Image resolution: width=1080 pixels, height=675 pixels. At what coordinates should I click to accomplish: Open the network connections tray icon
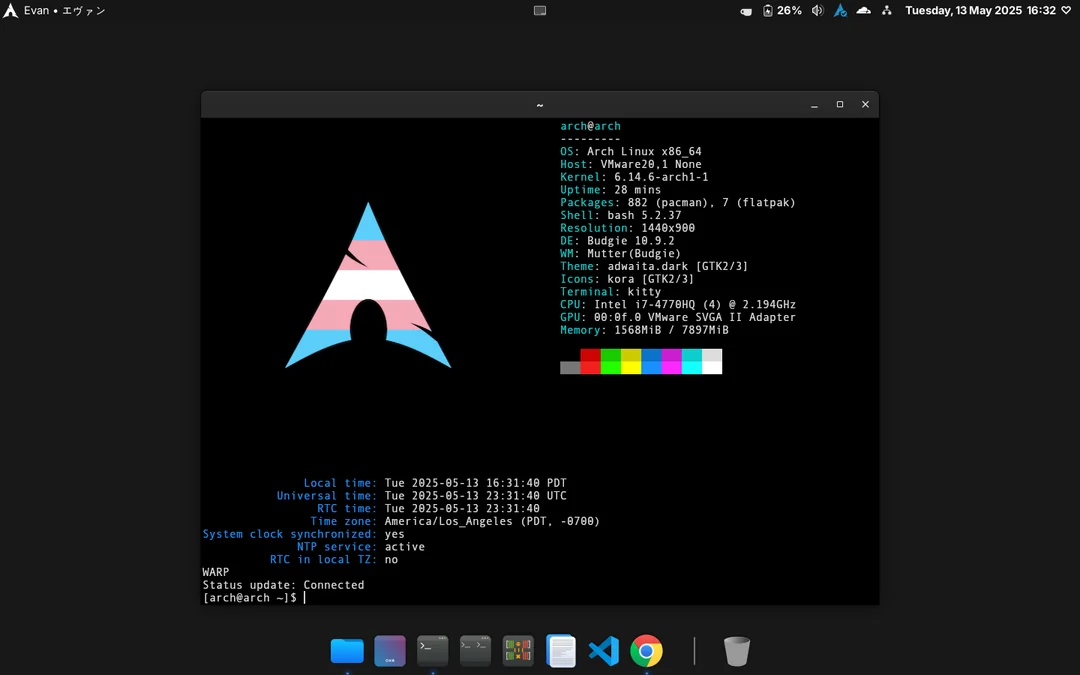886,11
